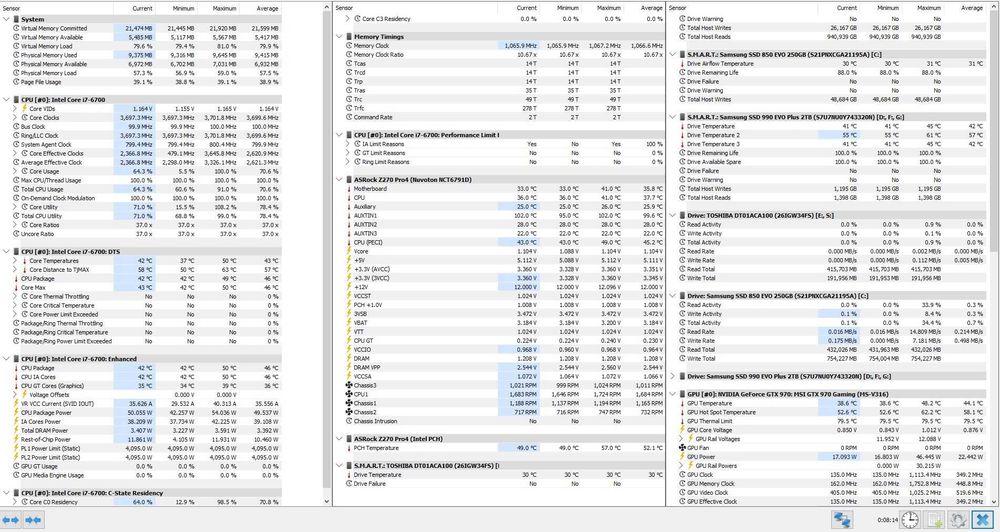Click the thermometer icon beside Drive Airflow Temperature
Image resolution: width=1000 pixels, height=532 pixels.
click(682, 64)
